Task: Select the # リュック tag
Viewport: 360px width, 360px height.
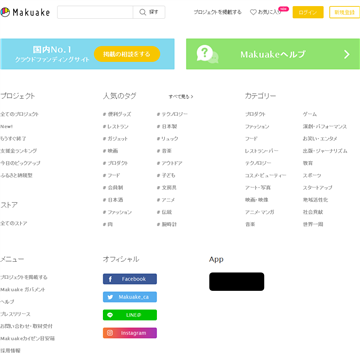Action: (x=168, y=139)
